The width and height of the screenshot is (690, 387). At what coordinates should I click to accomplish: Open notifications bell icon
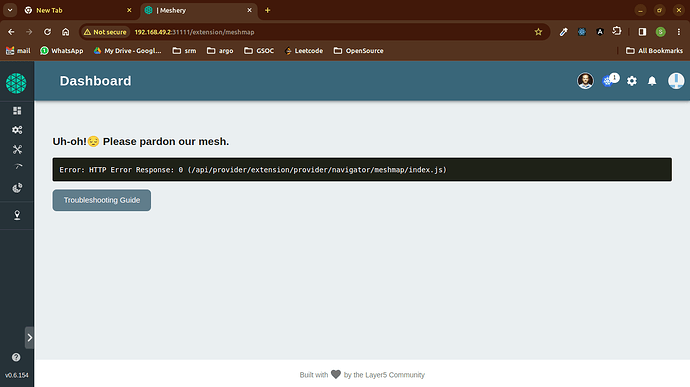point(652,81)
